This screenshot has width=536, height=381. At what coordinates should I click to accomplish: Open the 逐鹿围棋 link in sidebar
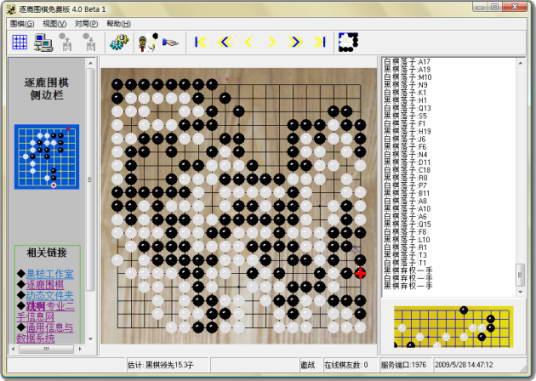[x=45, y=285]
